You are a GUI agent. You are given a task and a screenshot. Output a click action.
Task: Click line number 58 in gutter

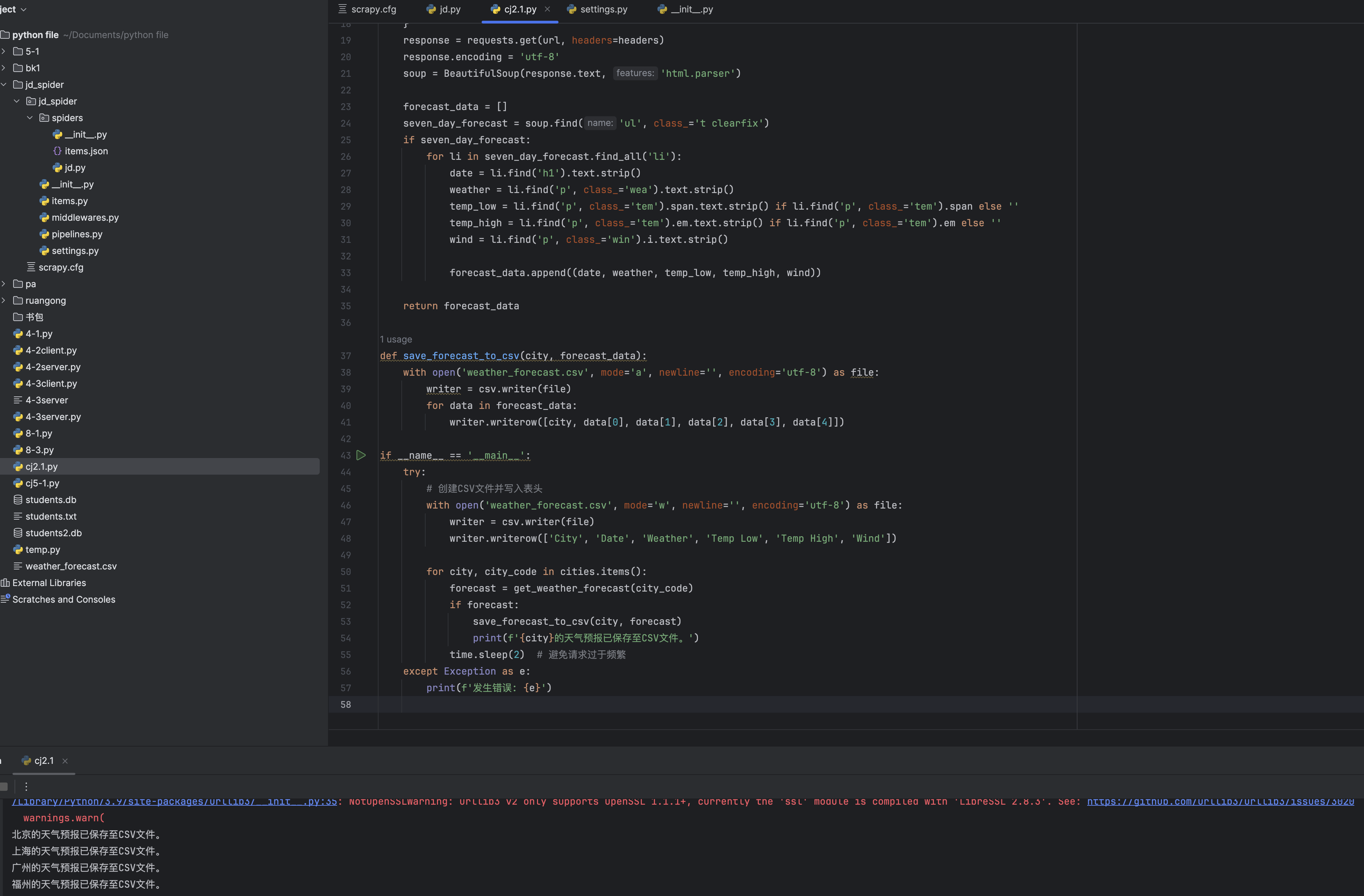click(346, 704)
